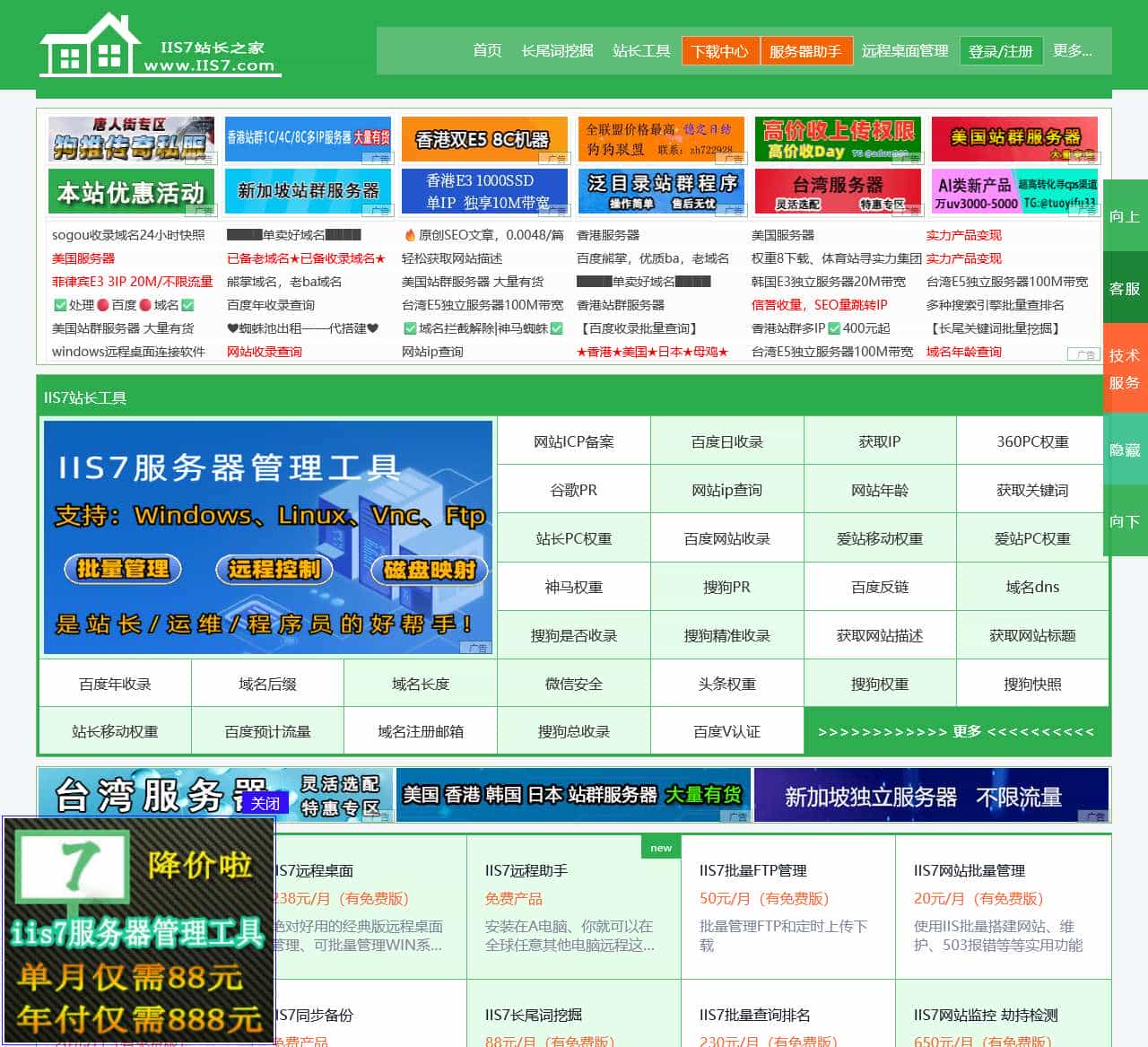Select the 搜狗快照 tool

1032,684
